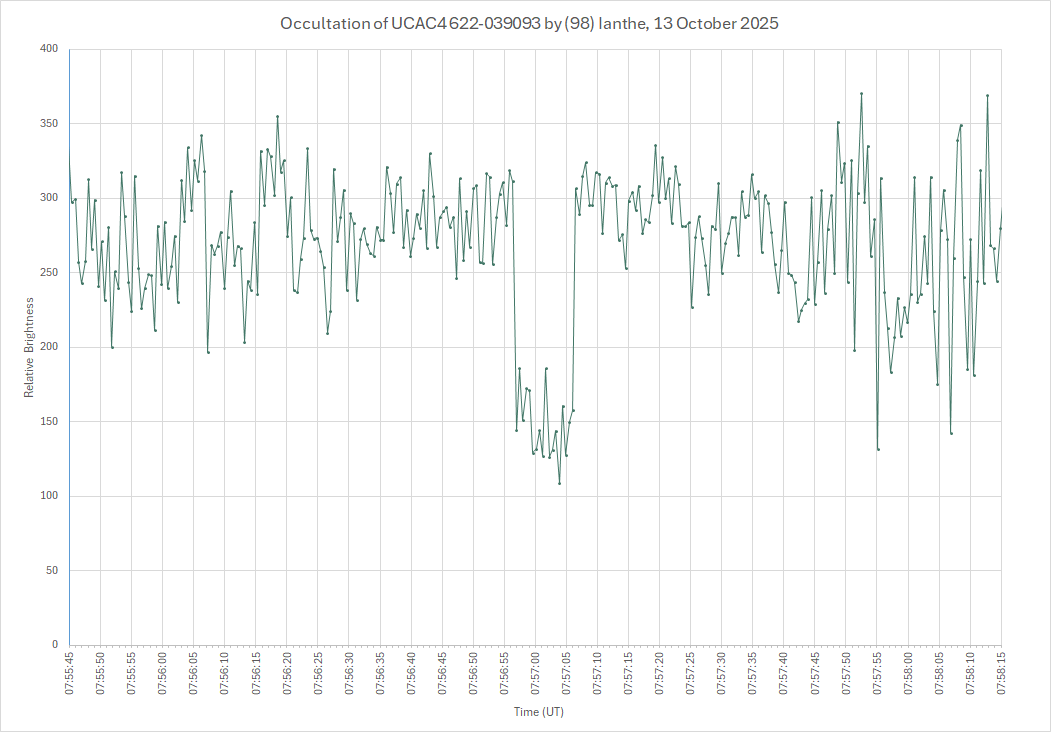Click the peak data point near 07:56:18
This screenshot has height=732, width=1051.
click(x=277, y=116)
